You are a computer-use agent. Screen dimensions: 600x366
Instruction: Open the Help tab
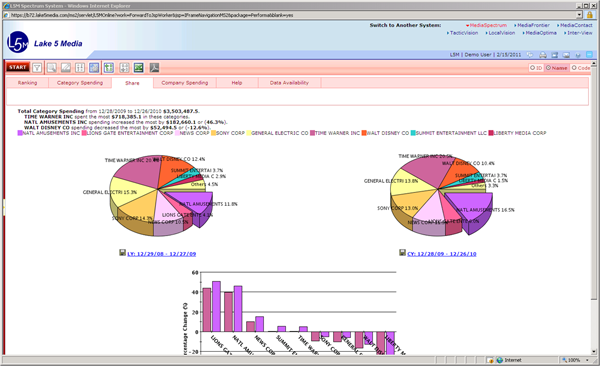[x=237, y=83]
